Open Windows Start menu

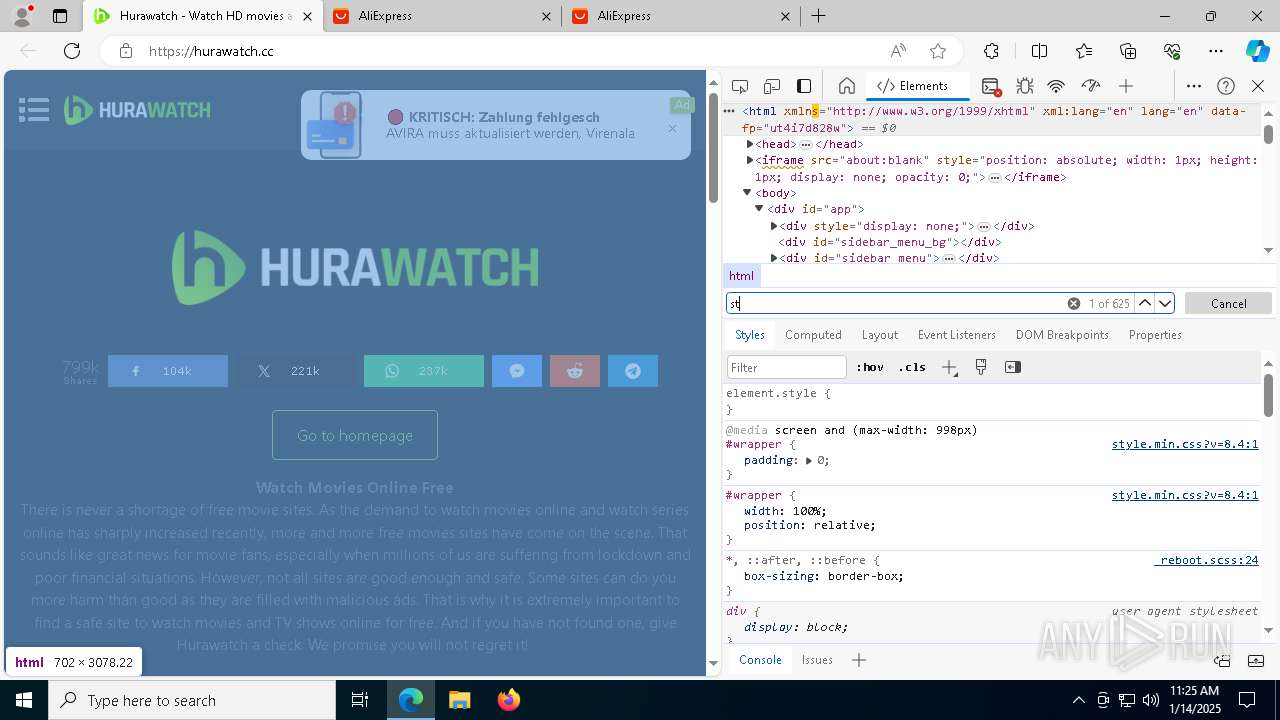pos(24,700)
